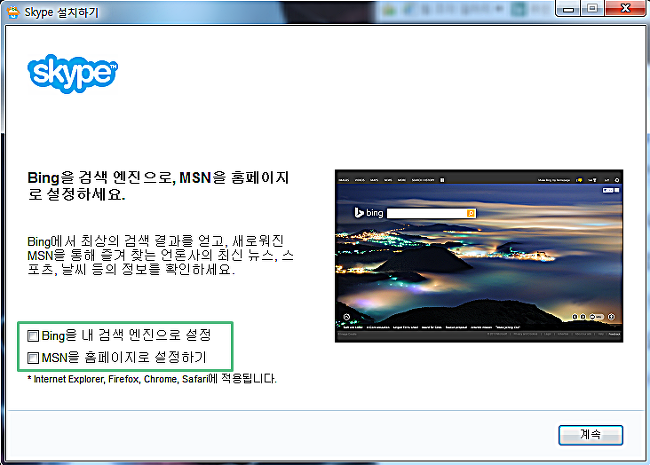650x465 pixels.
Task: Click the Skype logo
Action: pos(73,73)
